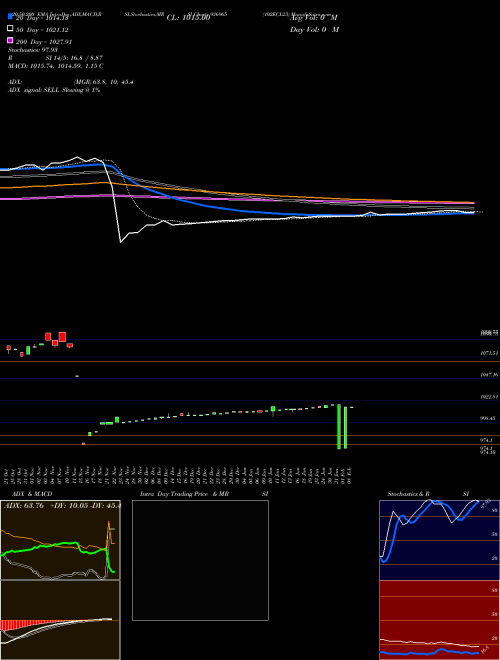Click the 999.45 price axis label

coord(489,418)
